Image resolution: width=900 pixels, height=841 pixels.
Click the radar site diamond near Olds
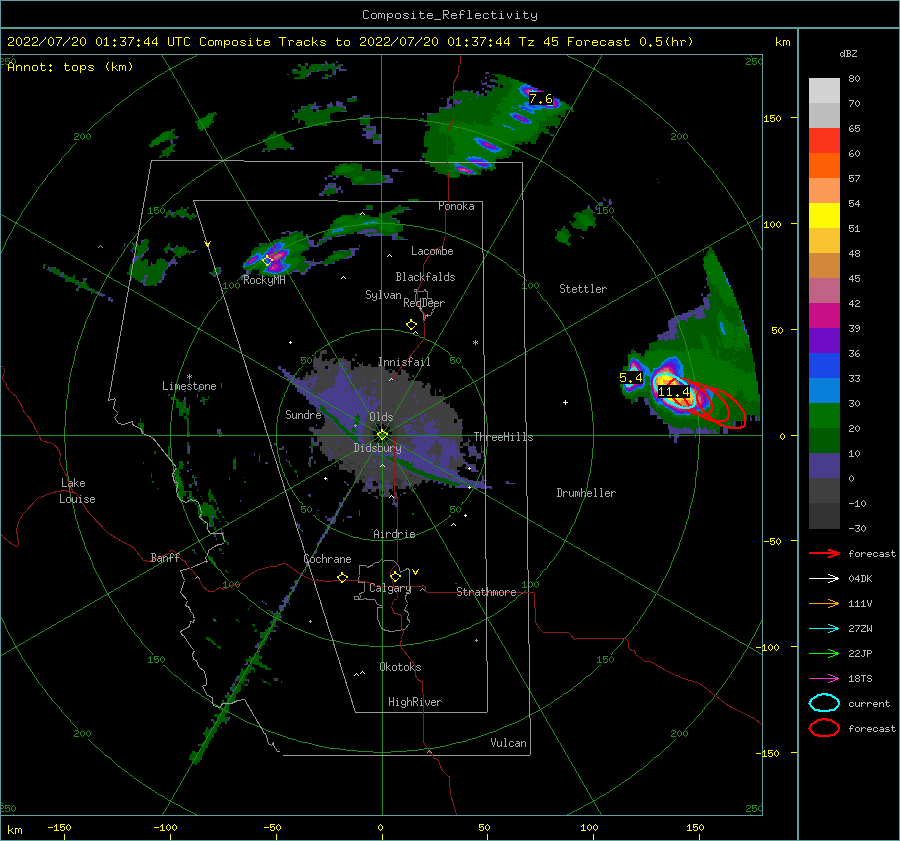(382, 435)
